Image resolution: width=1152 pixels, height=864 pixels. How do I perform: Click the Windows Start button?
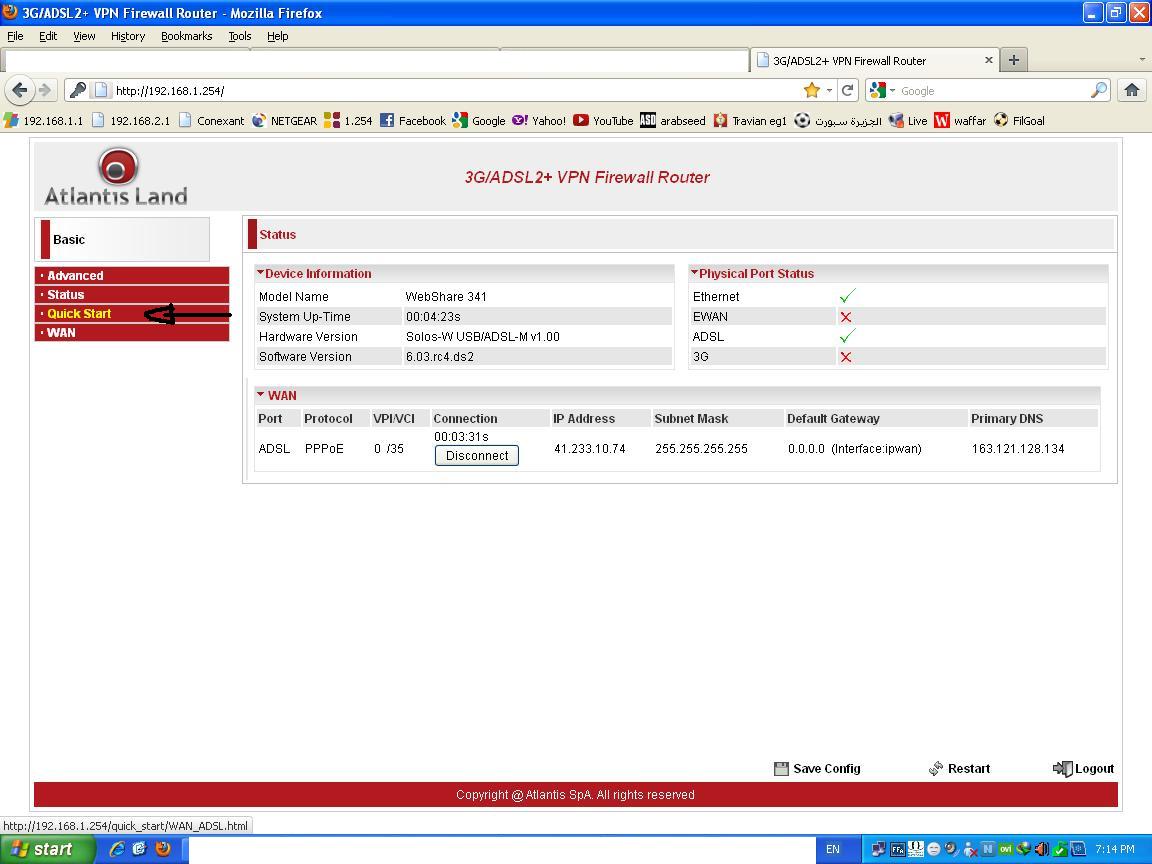click(x=47, y=849)
